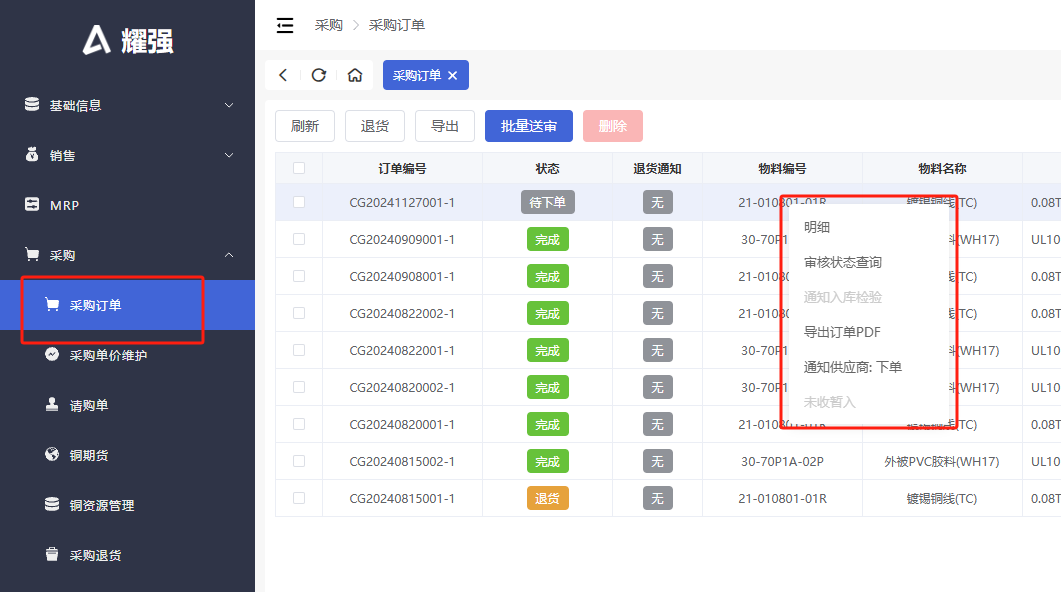Close the 采购订单 tab with X

(453, 75)
